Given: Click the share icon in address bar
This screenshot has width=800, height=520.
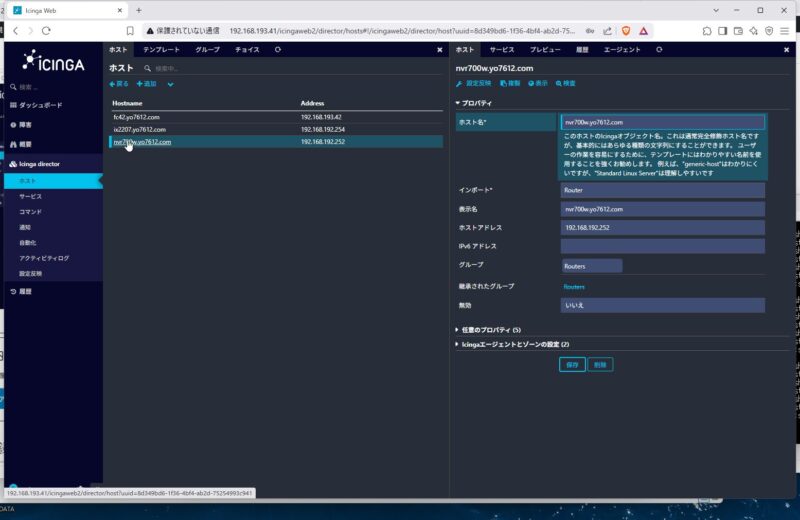Looking at the screenshot, I should pyautogui.click(x=607, y=31).
